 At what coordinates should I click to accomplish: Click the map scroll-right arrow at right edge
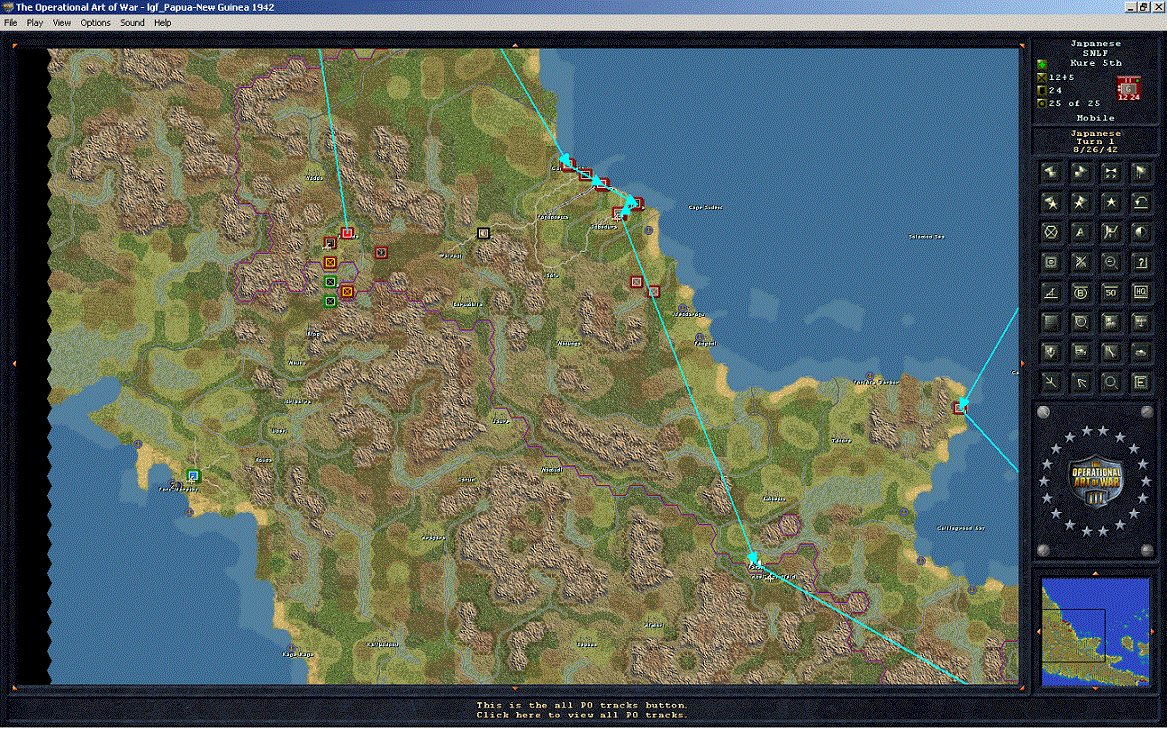pyautogui.click(x=1023, y=363)
